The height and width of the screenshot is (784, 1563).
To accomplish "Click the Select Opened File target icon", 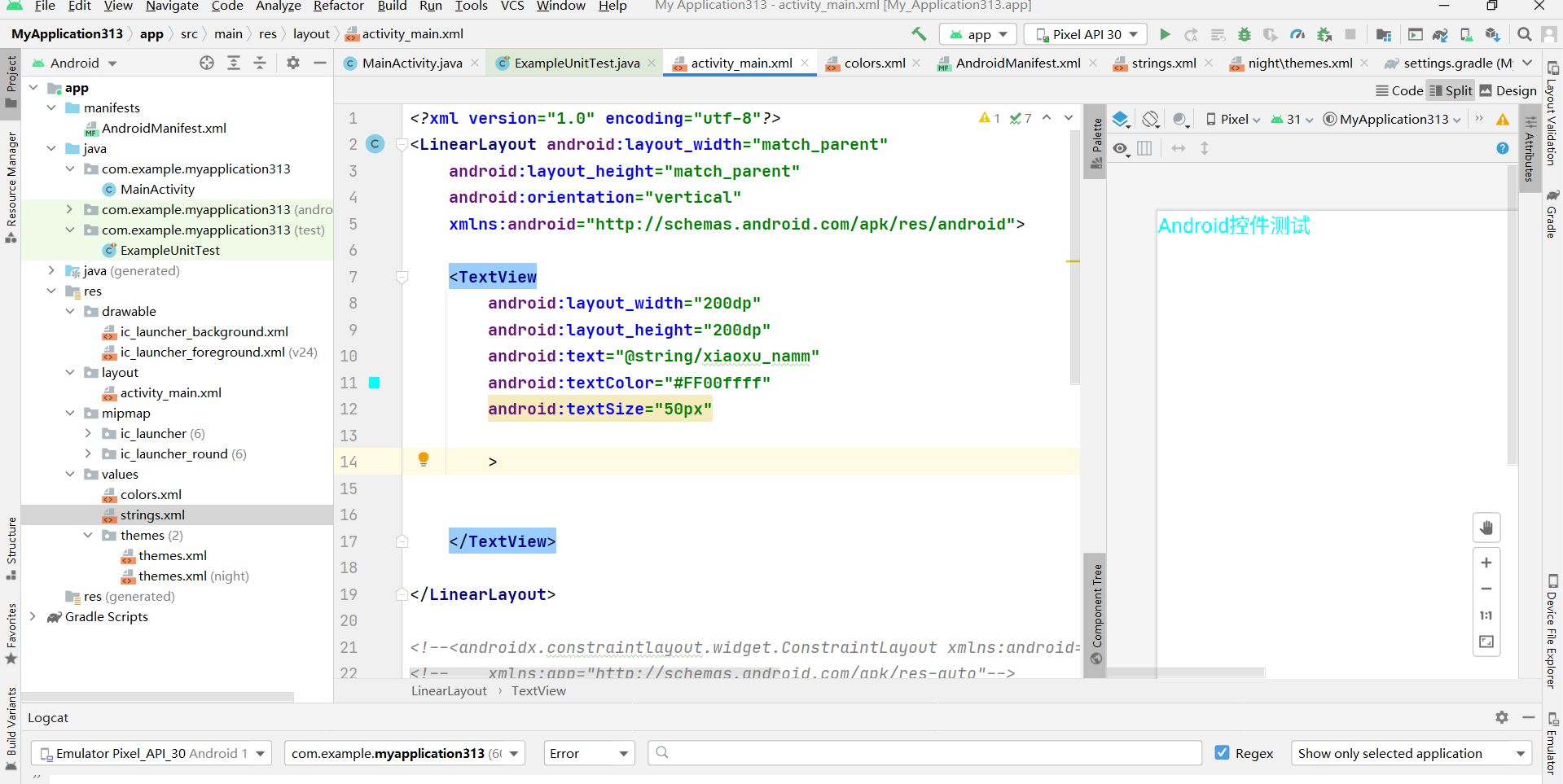I will pos(207,63).
